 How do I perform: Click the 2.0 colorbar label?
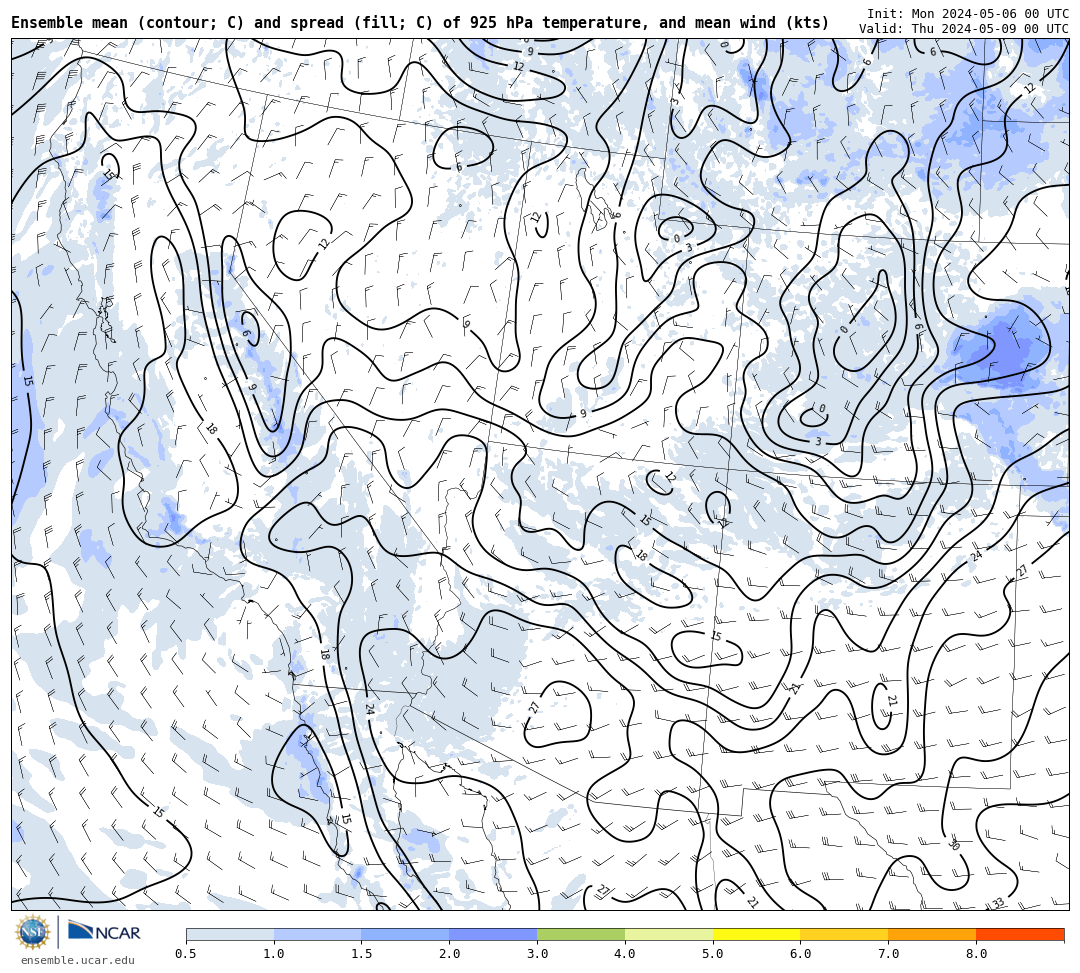pyautogui.click(x=450, y=954)
